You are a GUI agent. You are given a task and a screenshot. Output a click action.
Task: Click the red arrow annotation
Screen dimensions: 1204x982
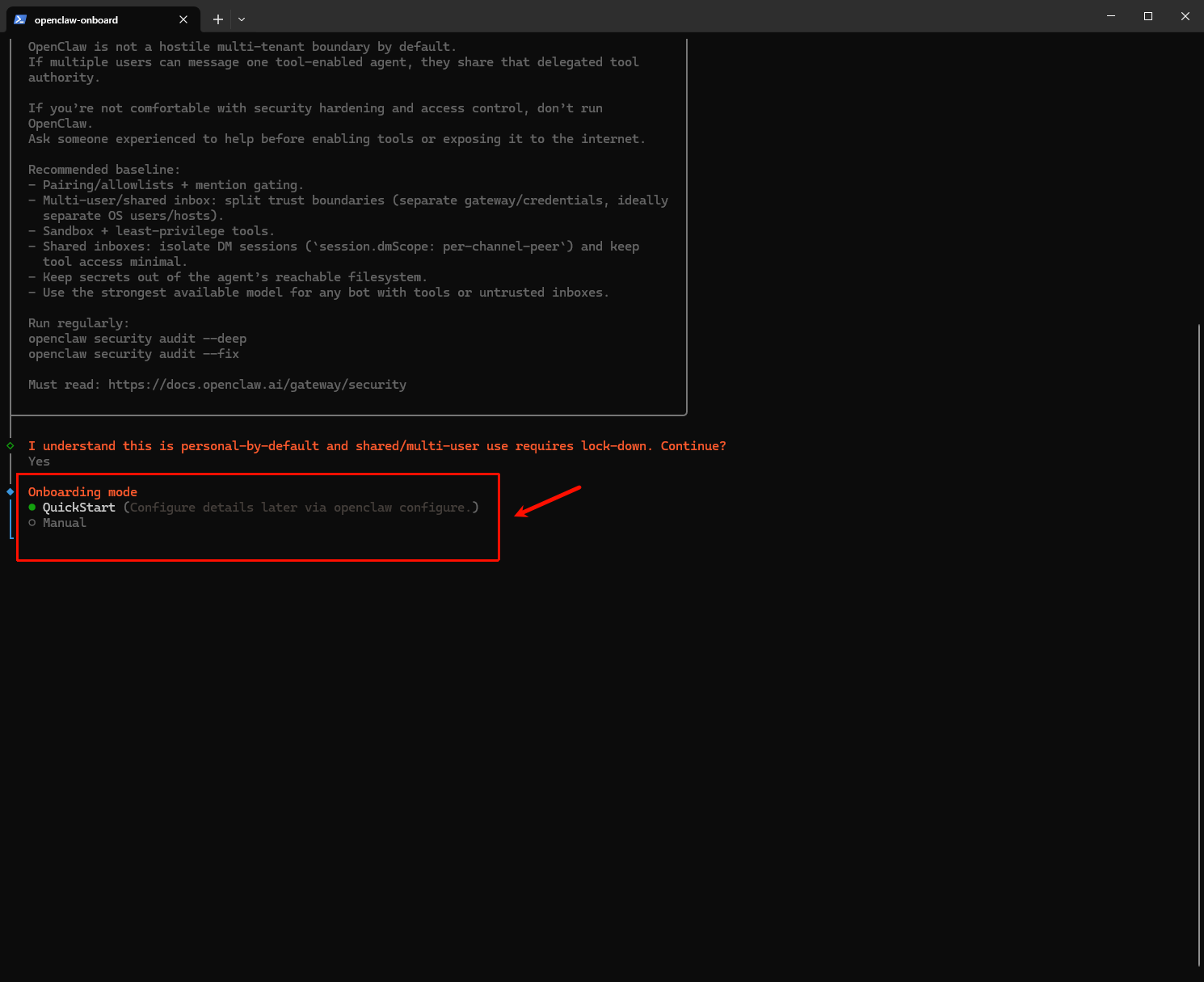pos(548,501)
